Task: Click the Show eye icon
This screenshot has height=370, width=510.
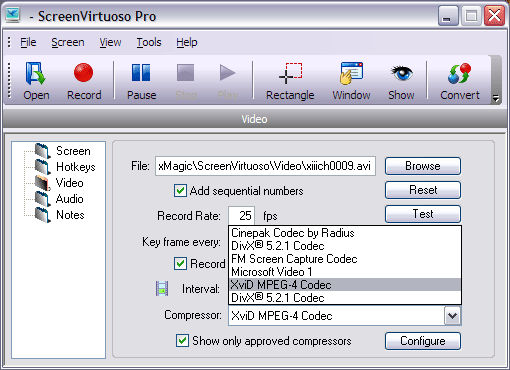Action: [x=401, y=73]
